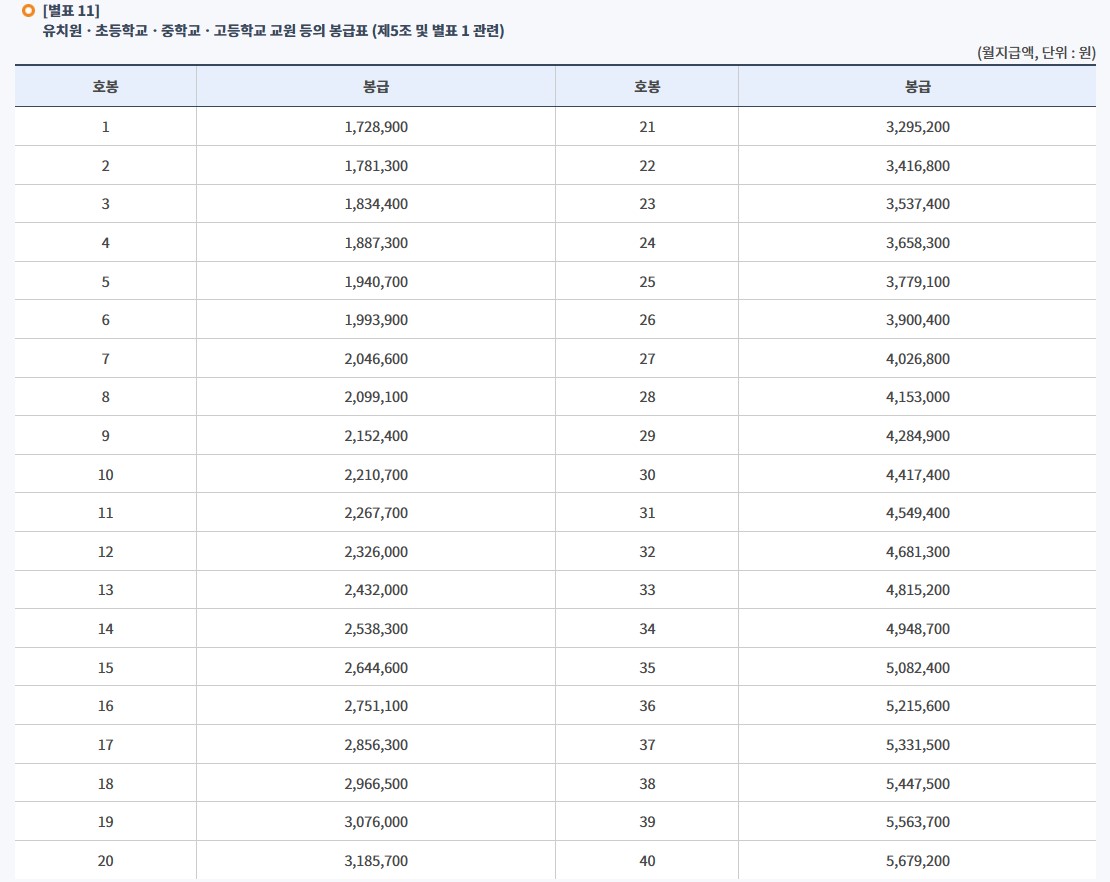
Task: Select salary cell 3,658,300
Action: [x=917, y=243]
